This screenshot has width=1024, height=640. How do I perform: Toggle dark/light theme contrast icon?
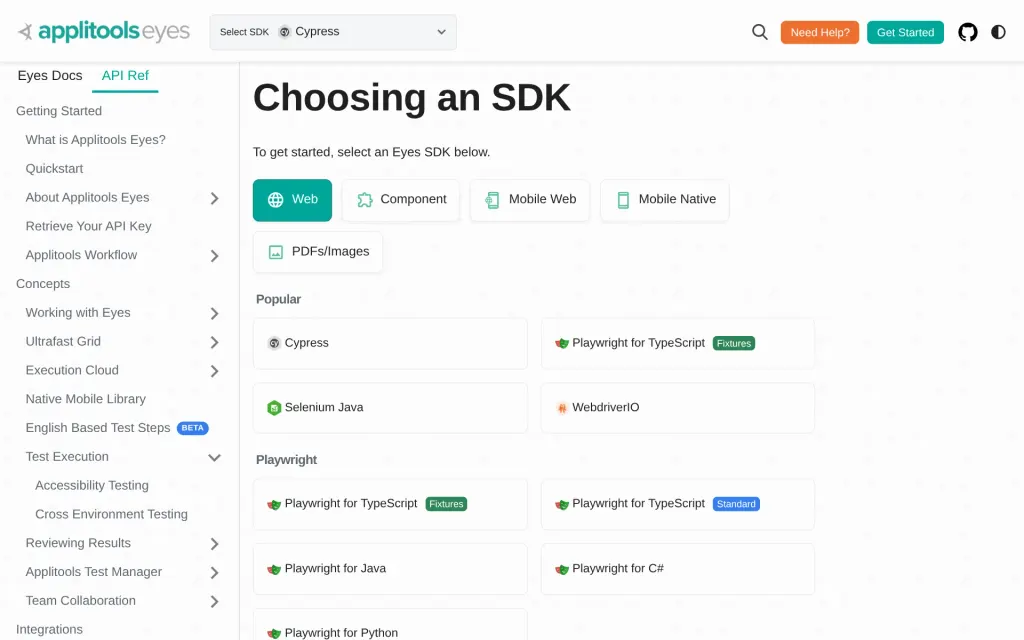[998, 32]
